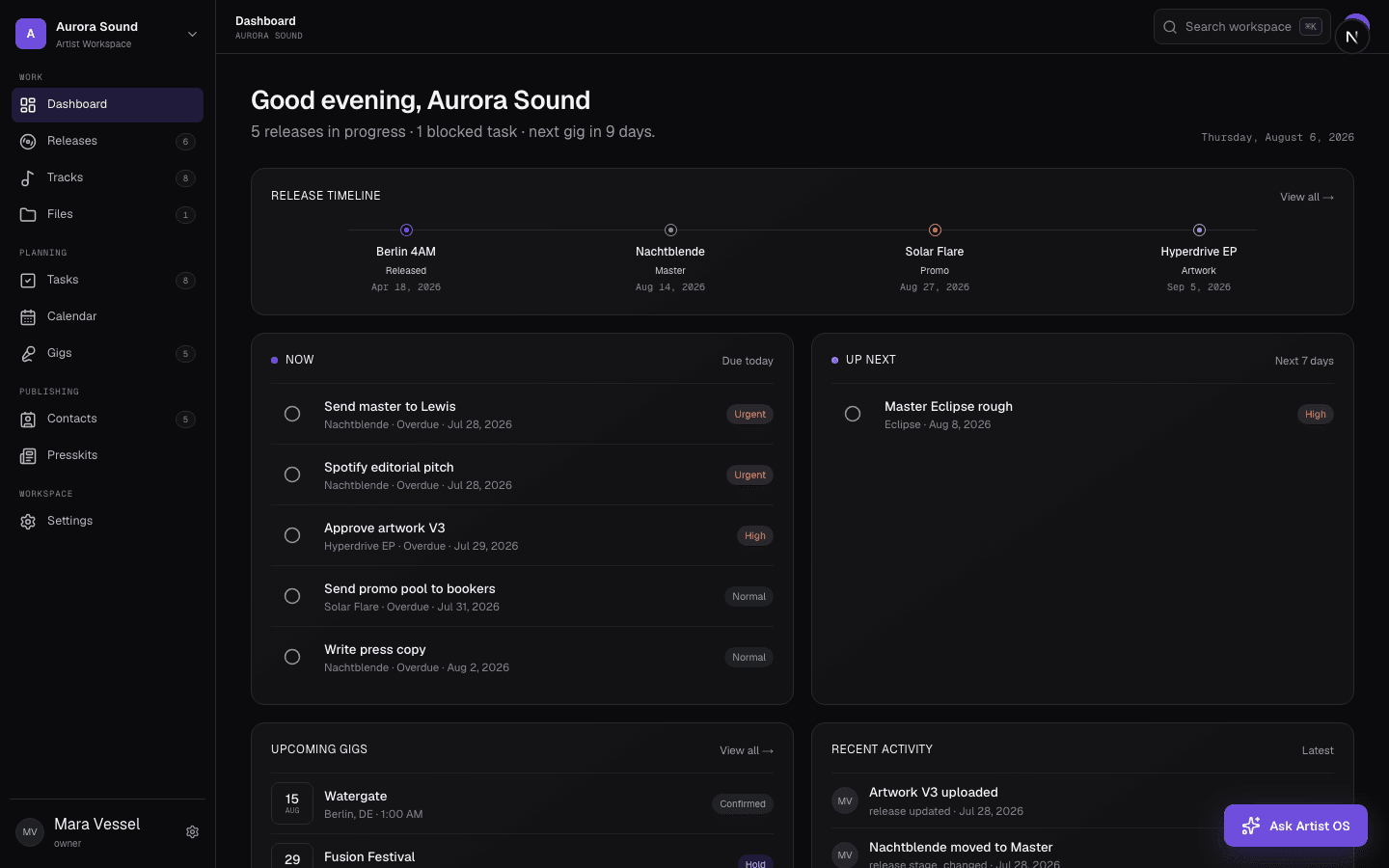Click the Settings gear icon in sidebar

[x=28, y=522]
